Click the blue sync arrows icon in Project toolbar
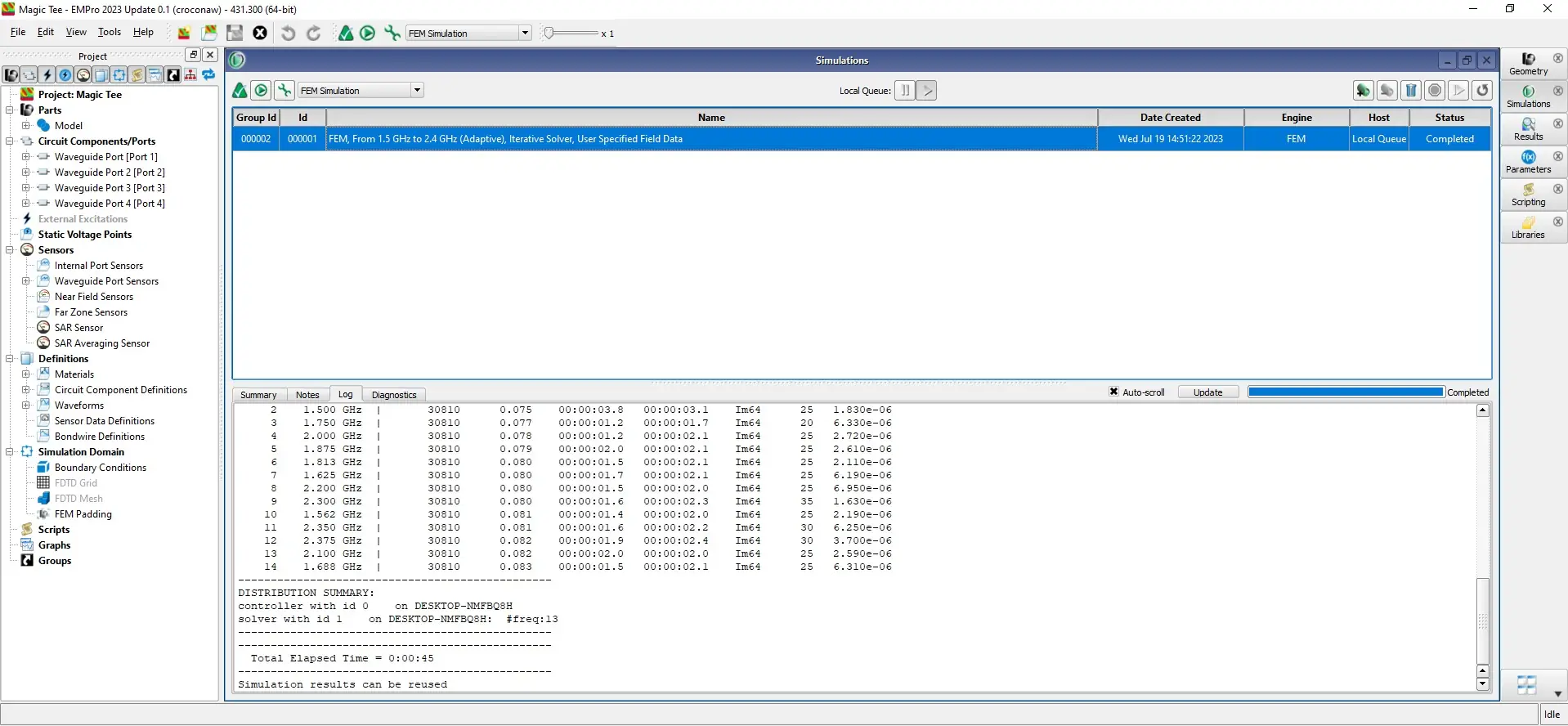 click(208, 75)
